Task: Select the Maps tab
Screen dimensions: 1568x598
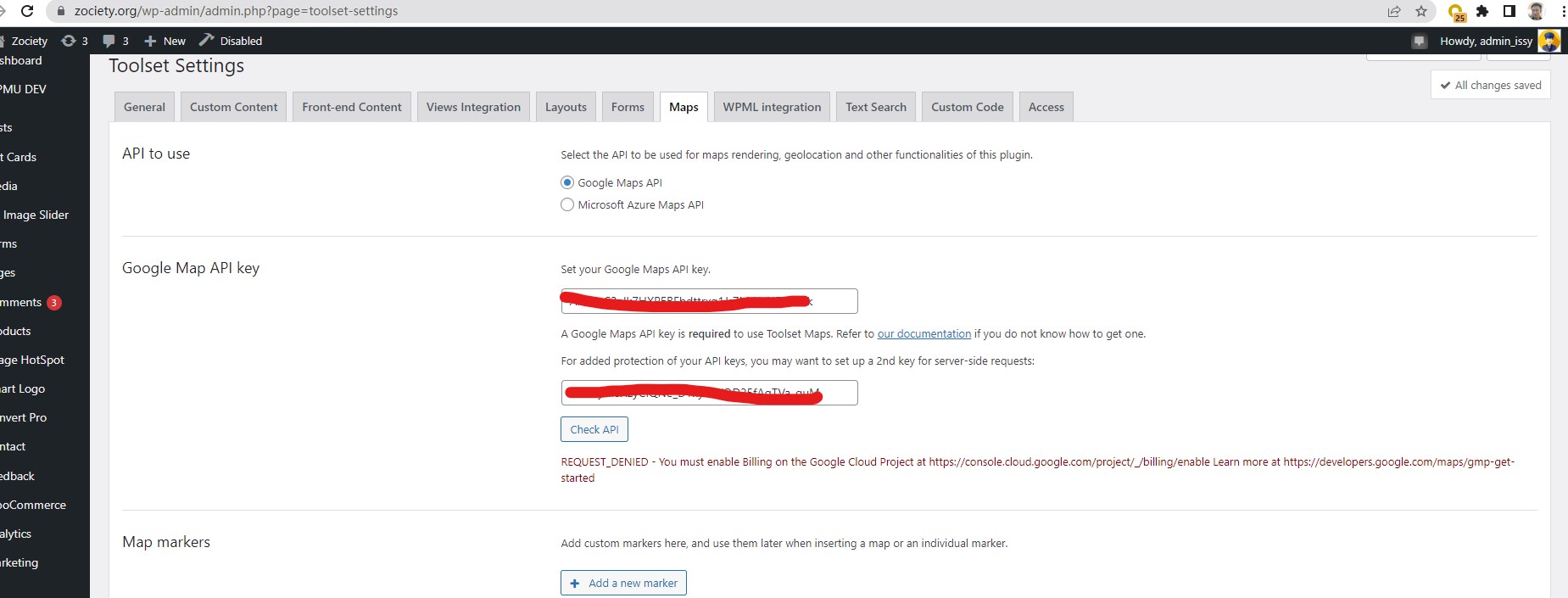Action: [x=684, y=107]
